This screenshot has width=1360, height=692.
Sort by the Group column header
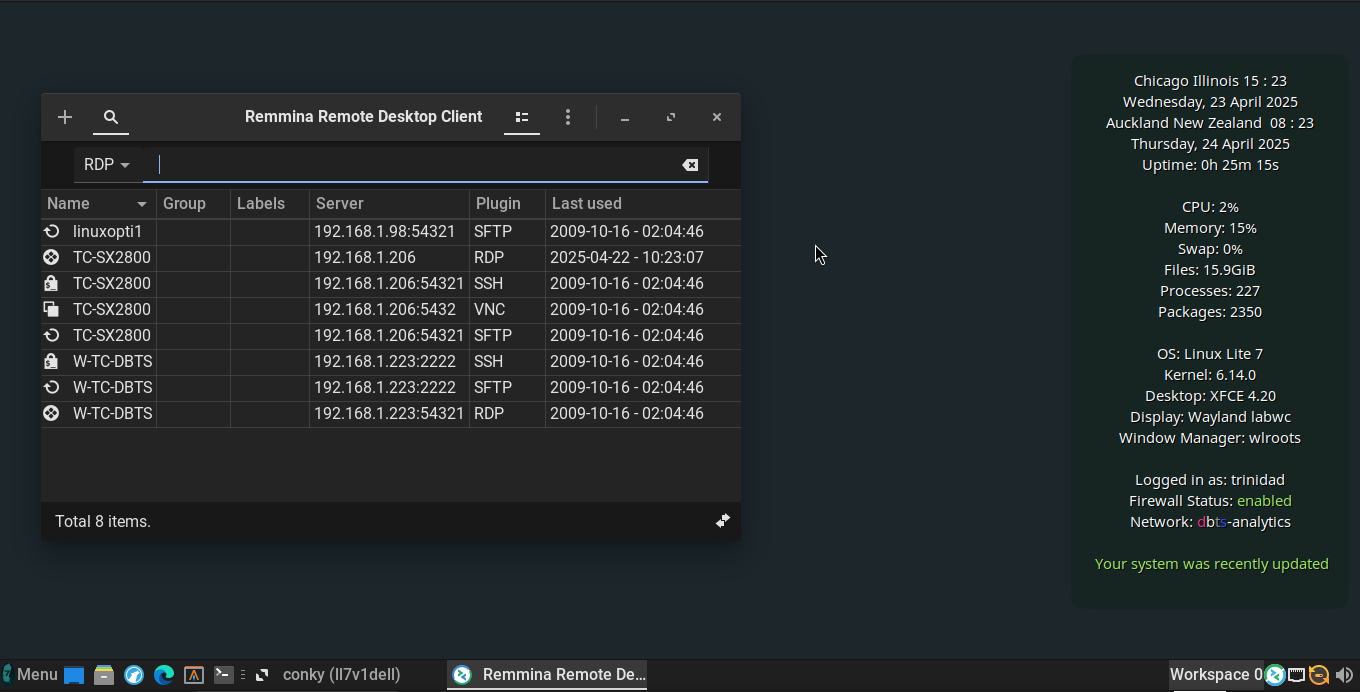tap(193, 203)
